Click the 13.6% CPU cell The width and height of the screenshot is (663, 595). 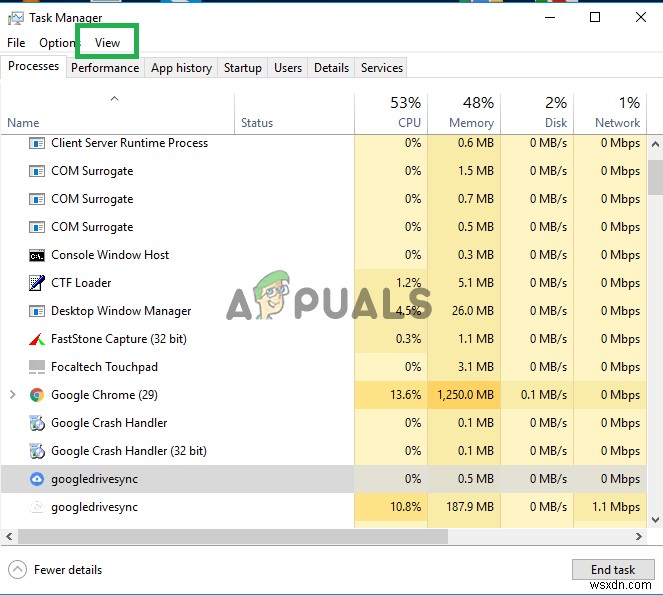[391, 395]
